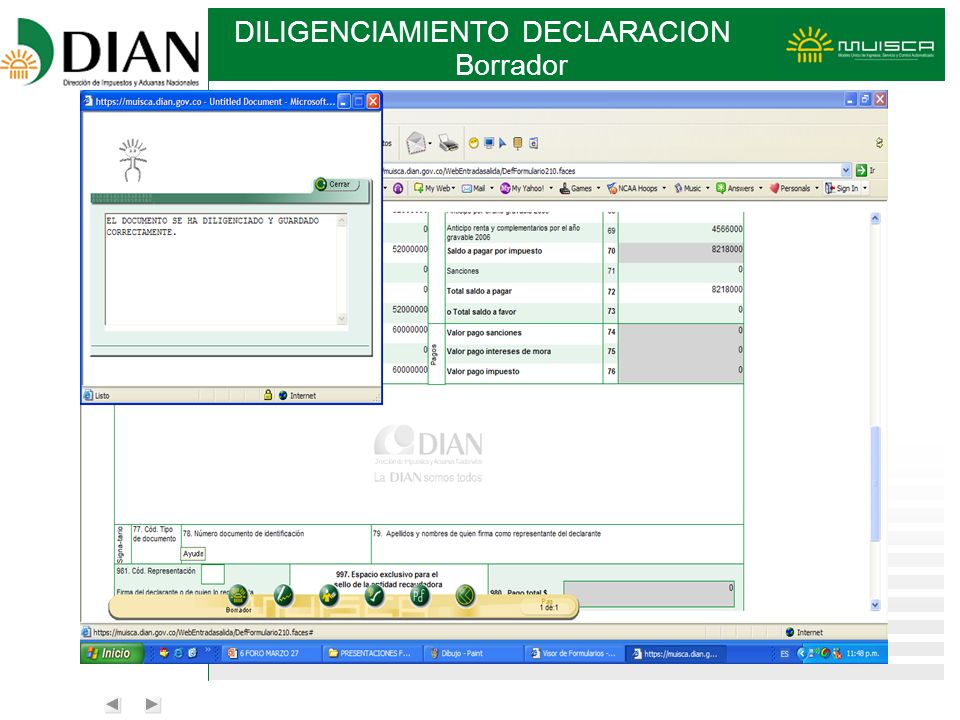Click the person icon in MUISCA bar
The width and height of the screenshot is (960, 720).
(329, 595)
